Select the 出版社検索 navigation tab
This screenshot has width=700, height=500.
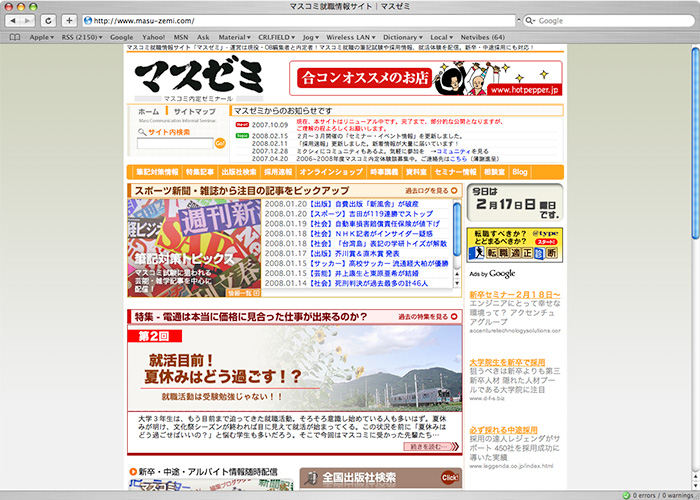click(x=239, y=172)
